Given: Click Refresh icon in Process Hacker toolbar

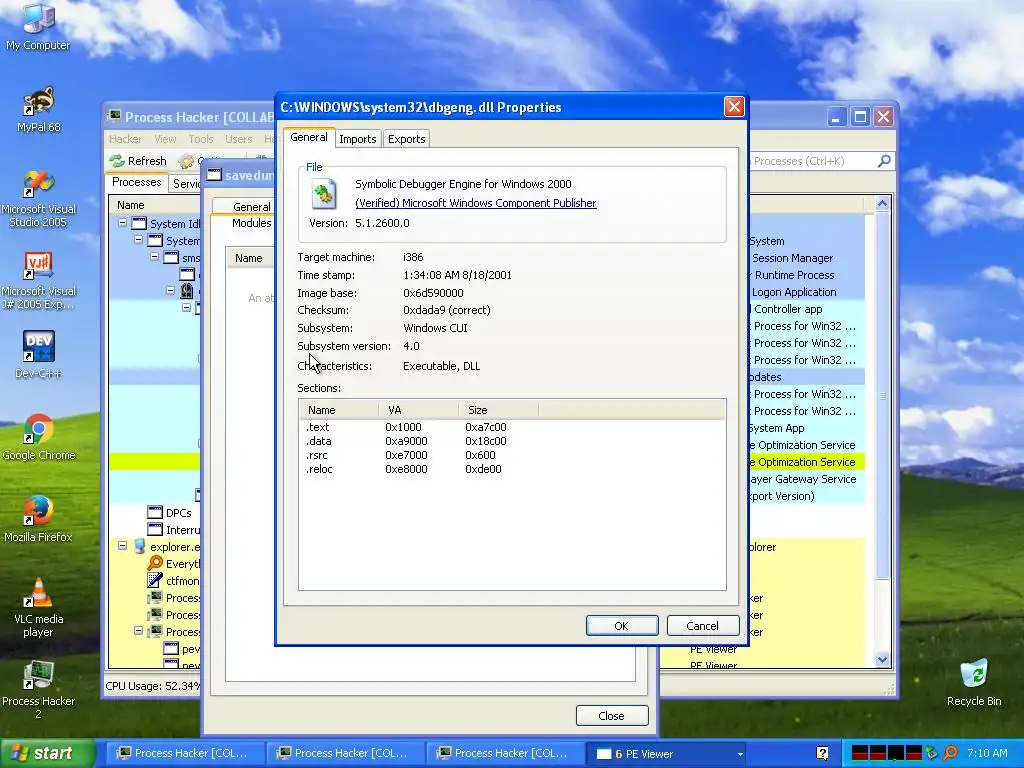Looking at the screenshot, I should (x=117, y=161).
